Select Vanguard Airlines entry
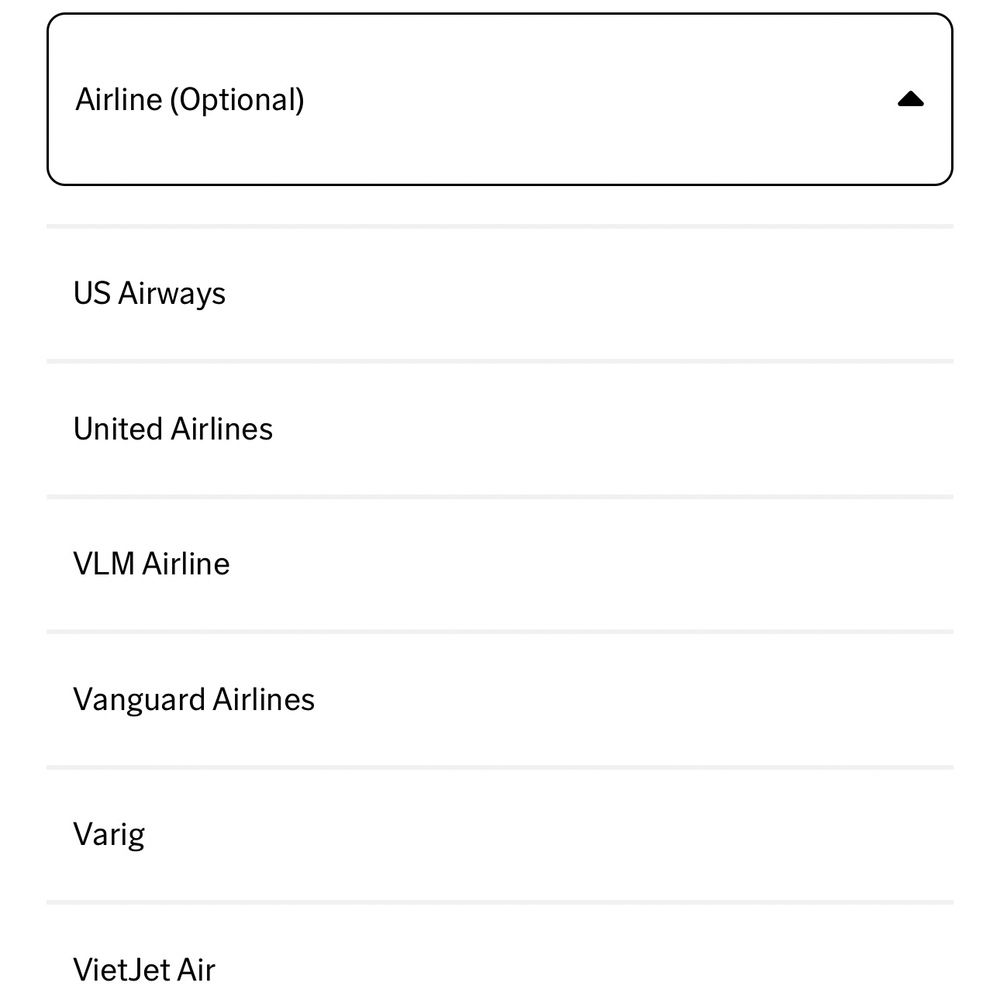Screen dimensions: 1000x1000 (x=194, y=698)
